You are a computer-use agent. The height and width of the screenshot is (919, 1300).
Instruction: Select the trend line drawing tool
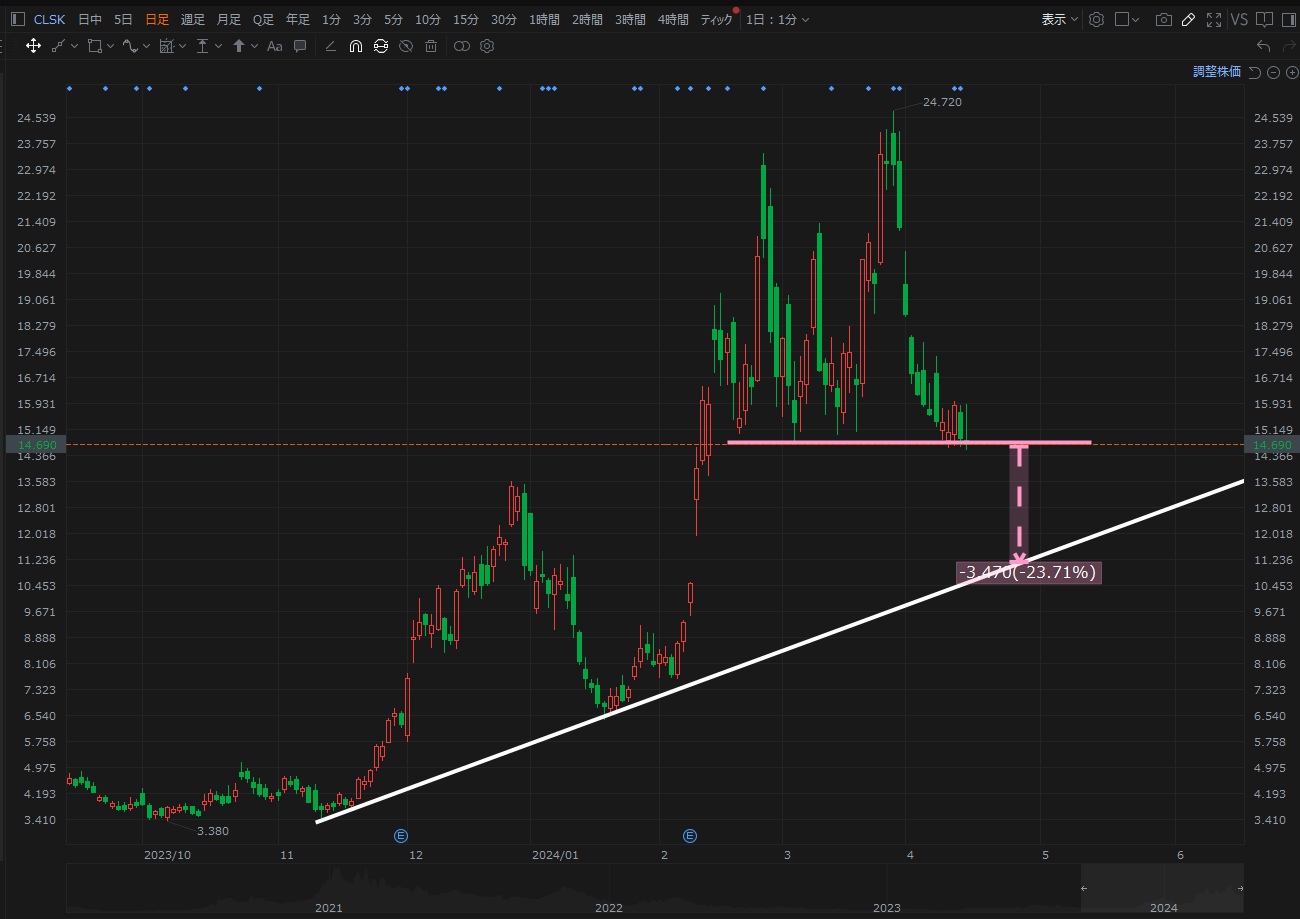[59, 46]
